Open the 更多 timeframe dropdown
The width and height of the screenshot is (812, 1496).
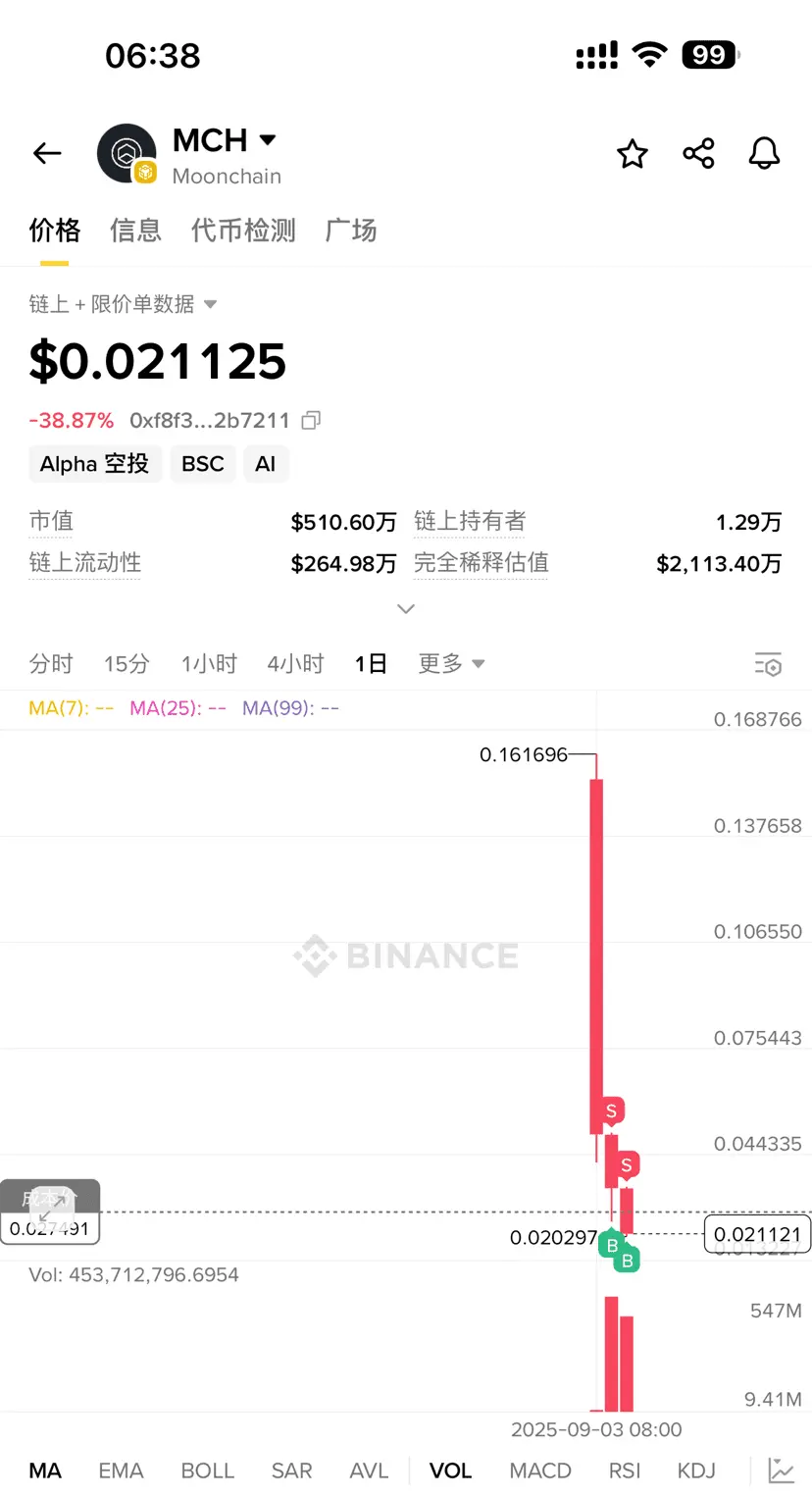tap(452, 664)
